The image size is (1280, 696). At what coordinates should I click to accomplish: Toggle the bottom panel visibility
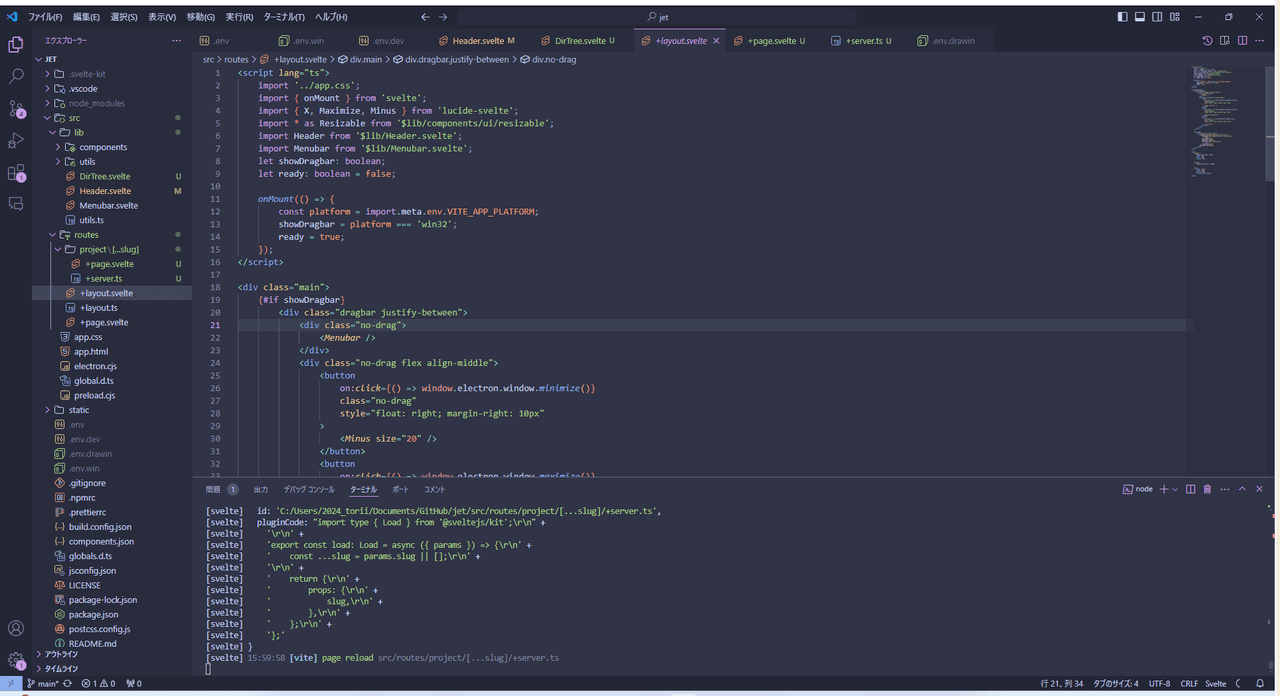[1139, 17]
